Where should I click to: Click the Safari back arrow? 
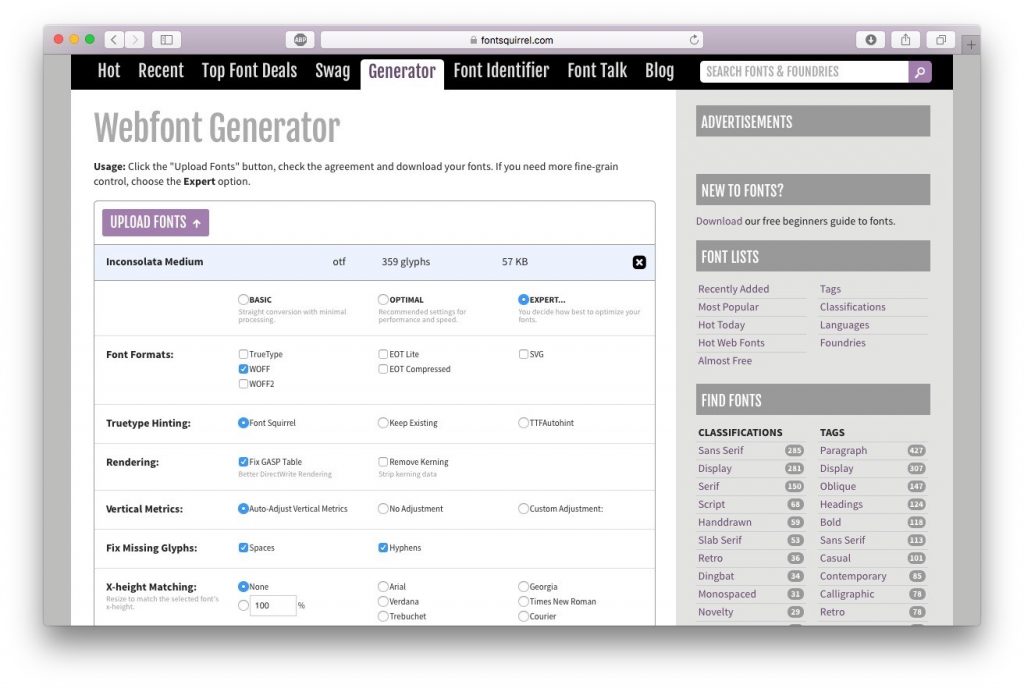[x=114, y=40]
